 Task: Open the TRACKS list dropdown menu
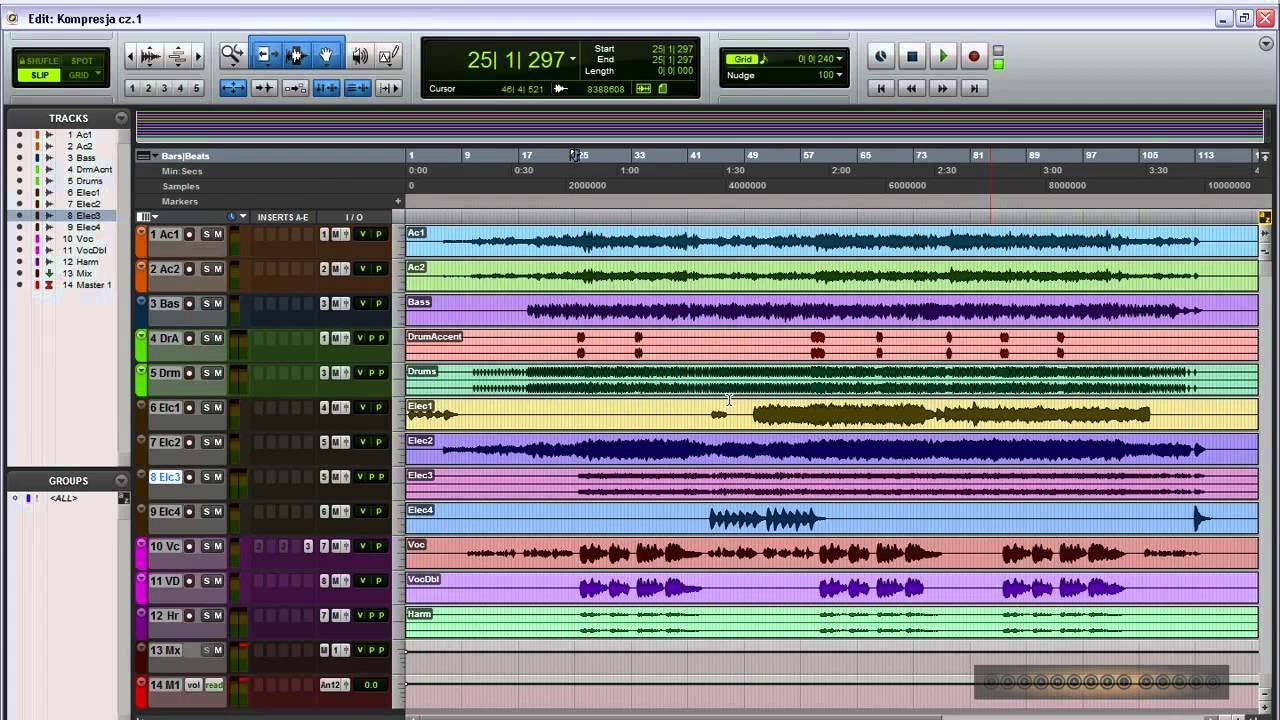tap(121, 118)
